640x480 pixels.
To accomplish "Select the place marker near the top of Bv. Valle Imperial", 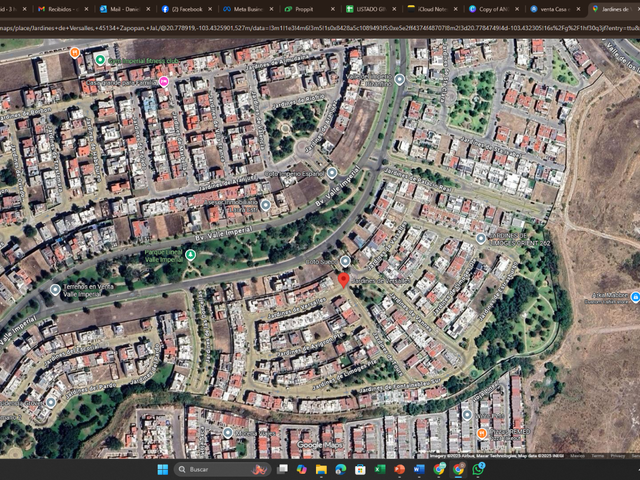I will (x=400, y=79).
